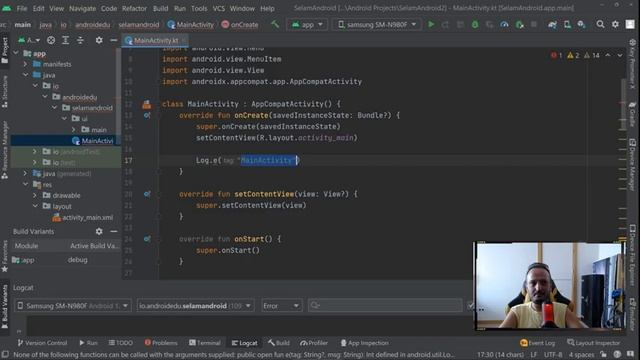Switch to the MainActivity.kt editor tab
Viewport: 640px width, 360px height.
click(156, 40)
